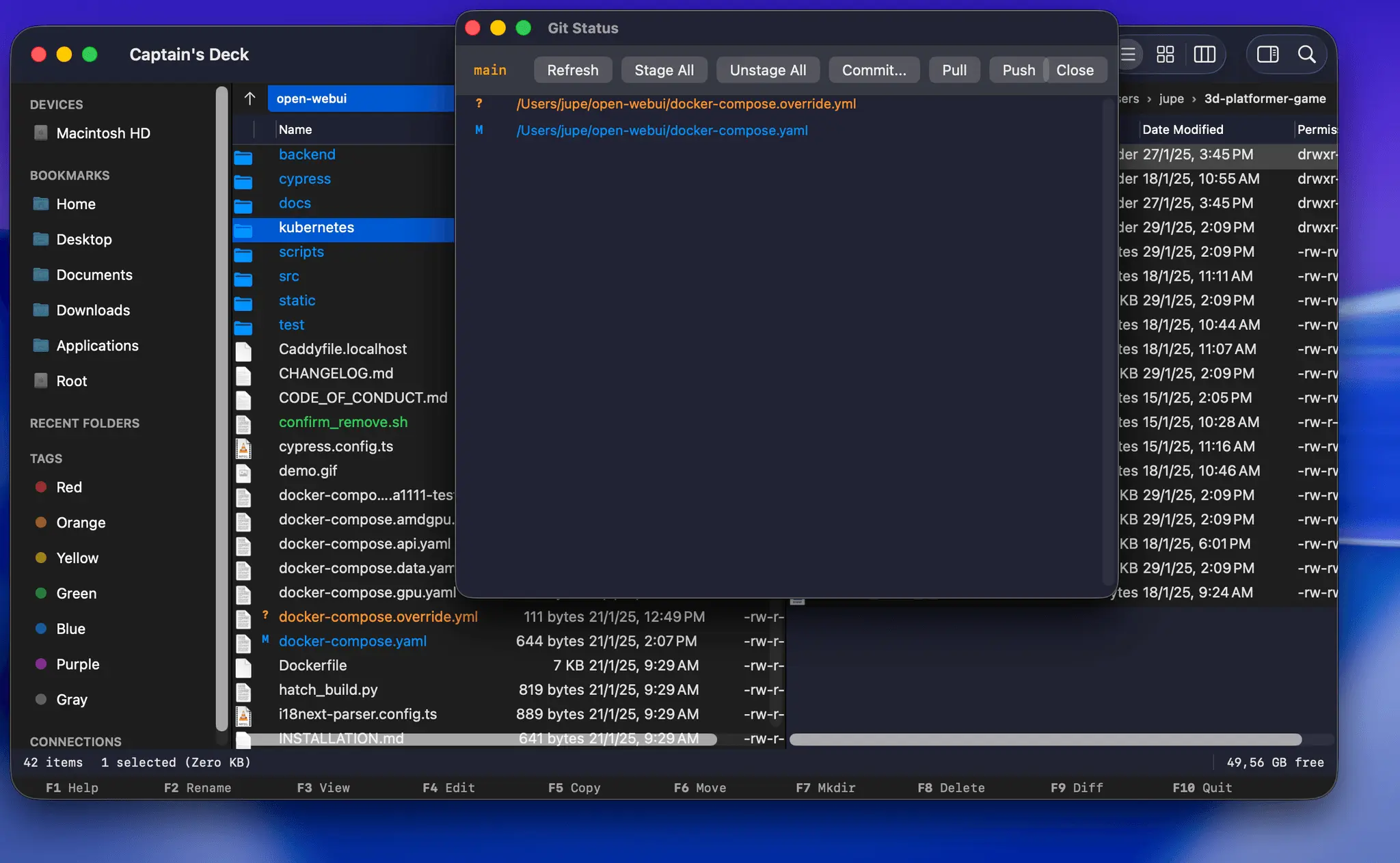Viewport: 1400px width, 863px height.
Task: Select the Dockerfile row
Action: (x=509, y=666)
